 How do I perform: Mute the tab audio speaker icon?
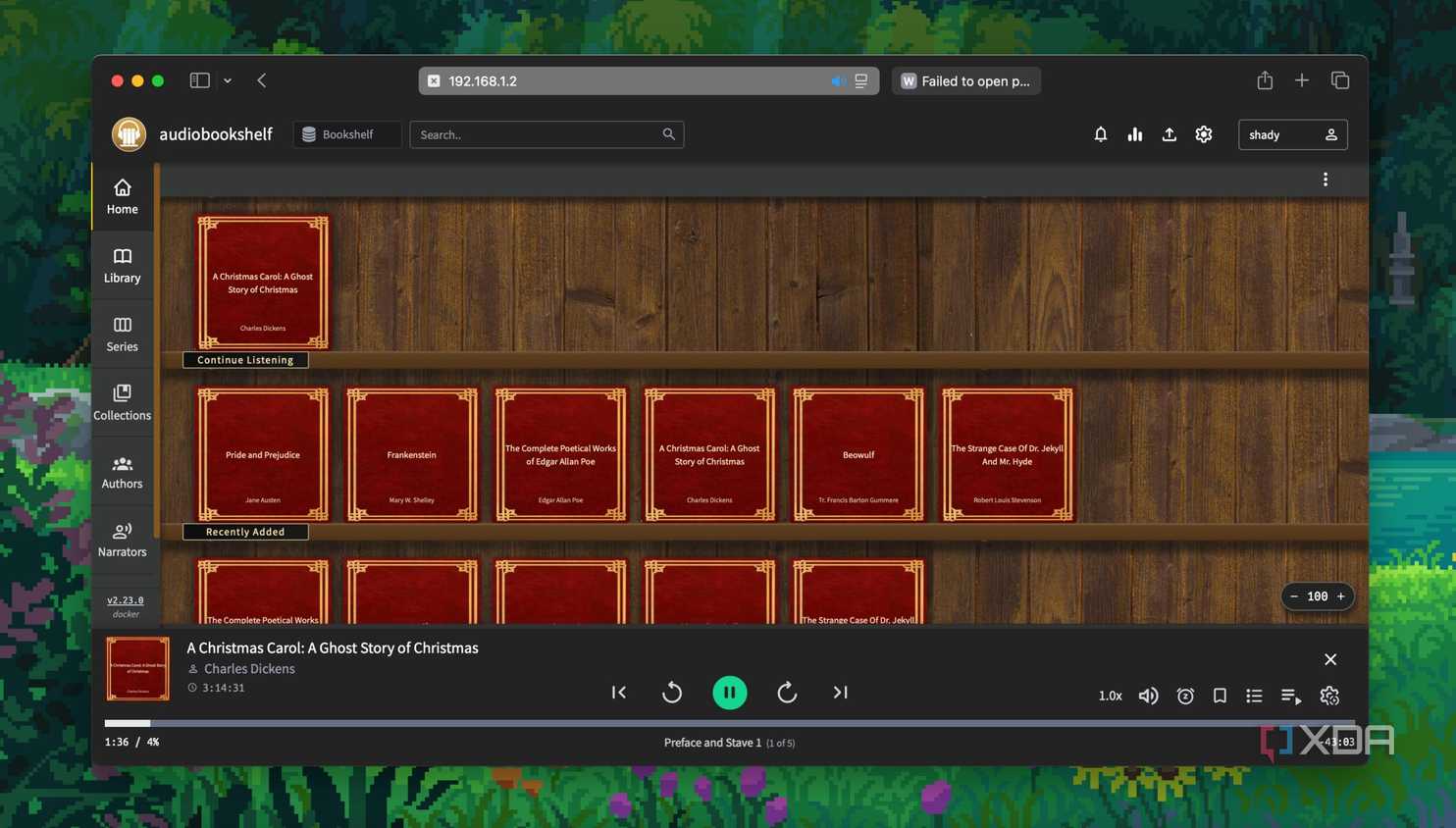click(x=838, y=81)
